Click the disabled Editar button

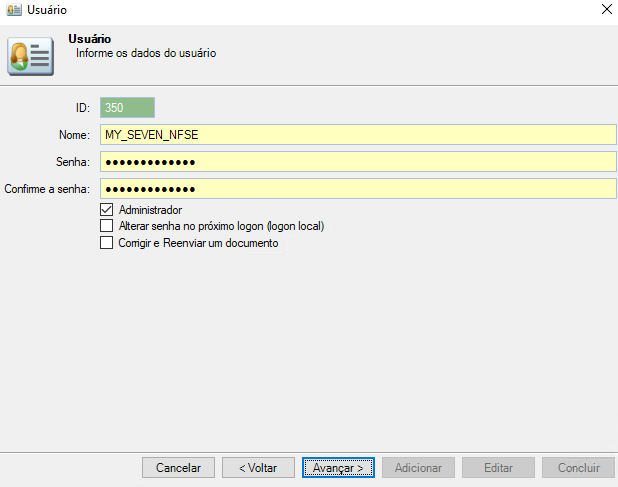pyautogui.click(x=498, y=468)
